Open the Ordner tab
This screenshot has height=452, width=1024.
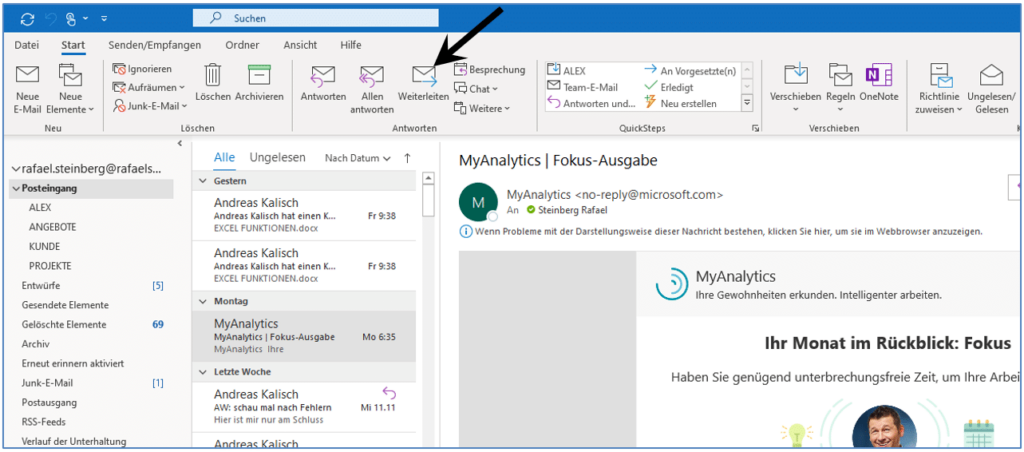[242, 45]
